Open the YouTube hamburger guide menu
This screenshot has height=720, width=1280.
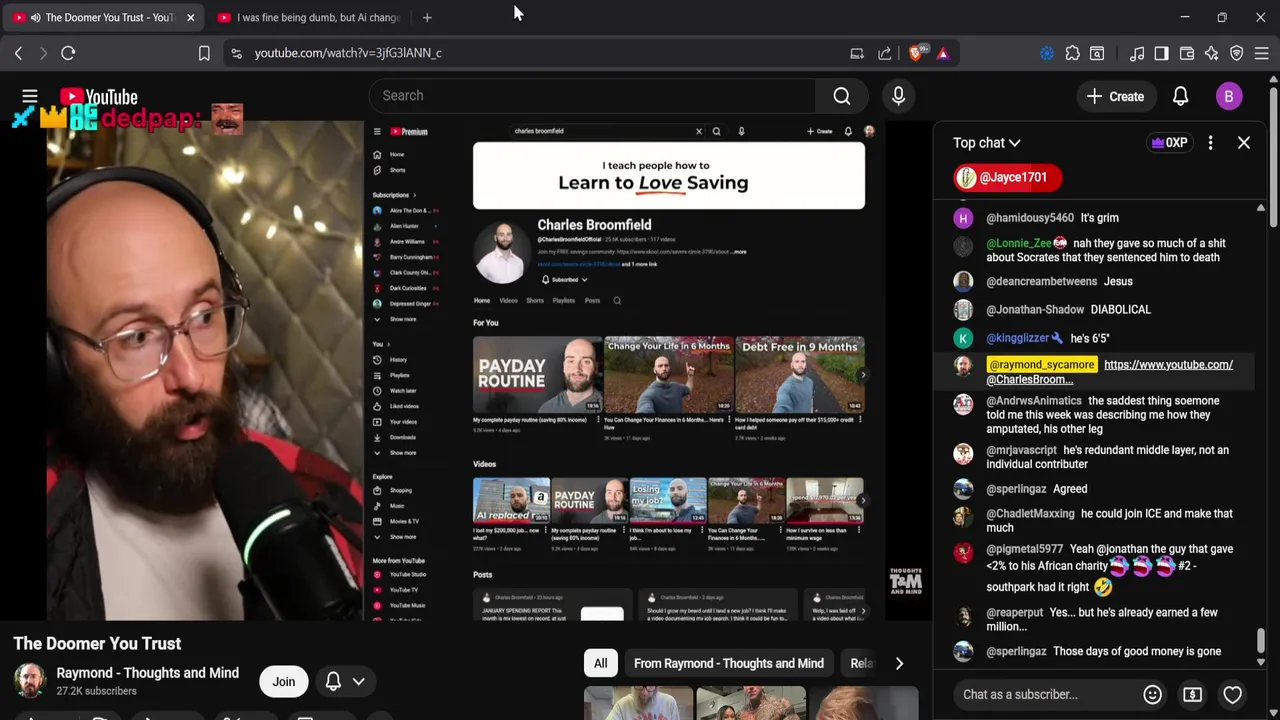click(30, 96)
